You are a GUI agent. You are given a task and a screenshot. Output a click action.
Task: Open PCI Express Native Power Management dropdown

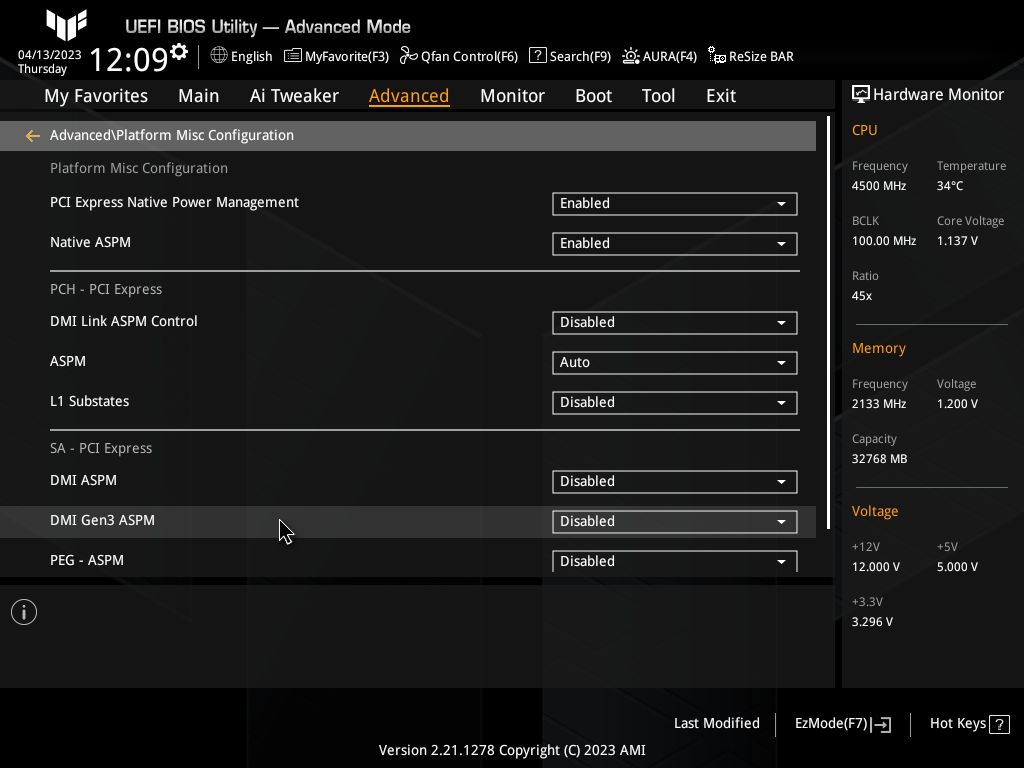(675, 204)
